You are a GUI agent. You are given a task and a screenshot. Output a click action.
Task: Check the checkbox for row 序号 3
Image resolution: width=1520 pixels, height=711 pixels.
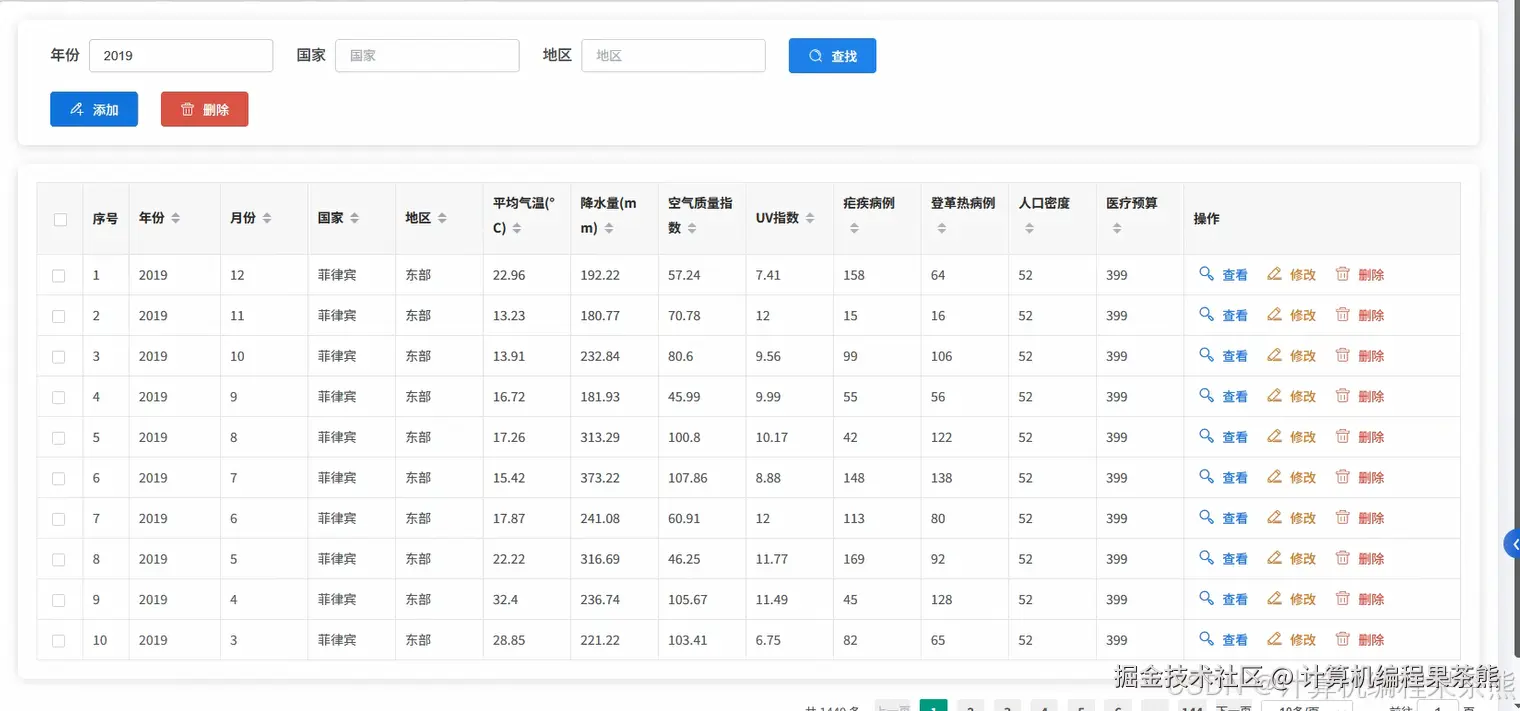[59, 357]
